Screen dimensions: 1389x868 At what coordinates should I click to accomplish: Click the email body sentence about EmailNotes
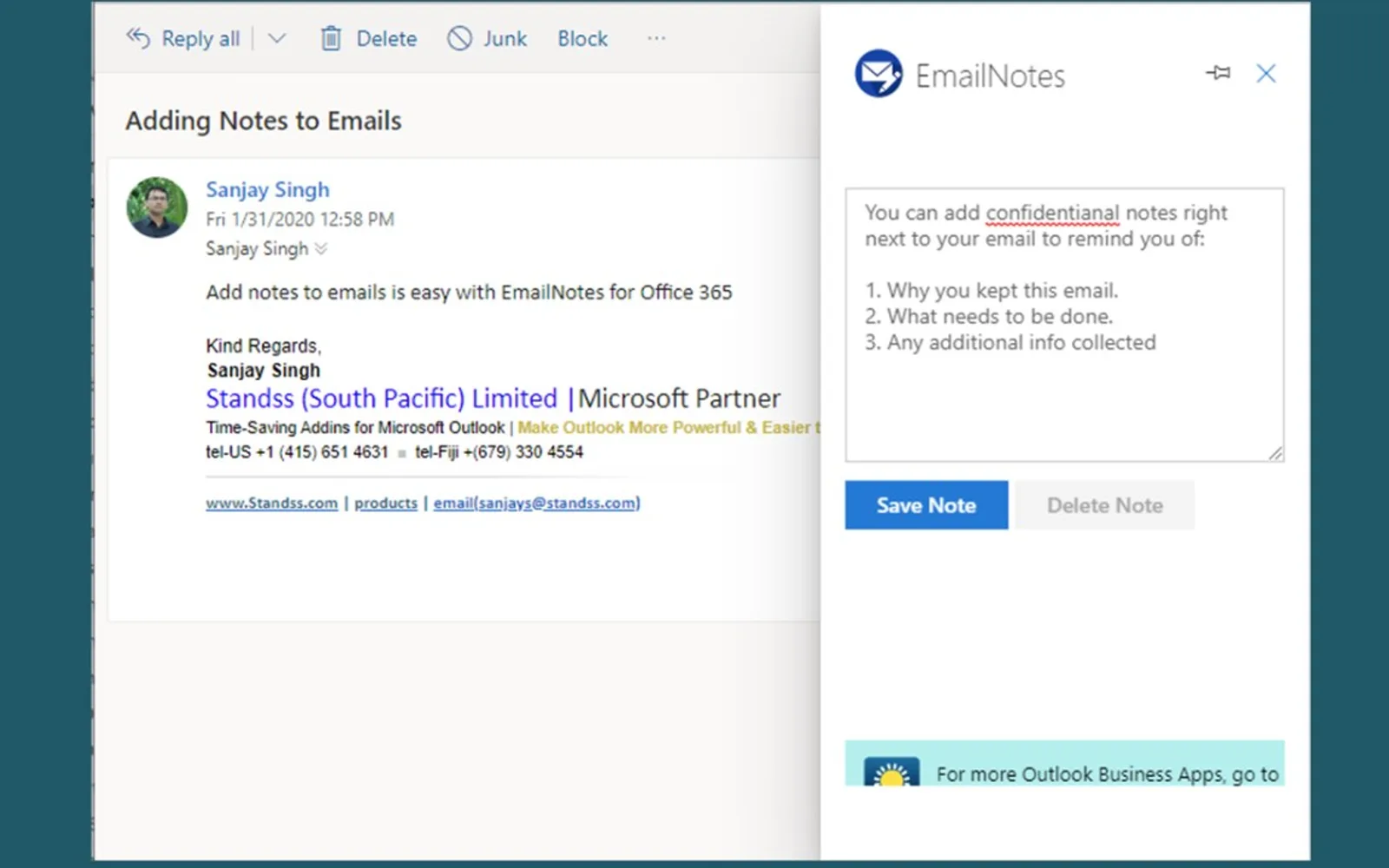coord(469,292)
